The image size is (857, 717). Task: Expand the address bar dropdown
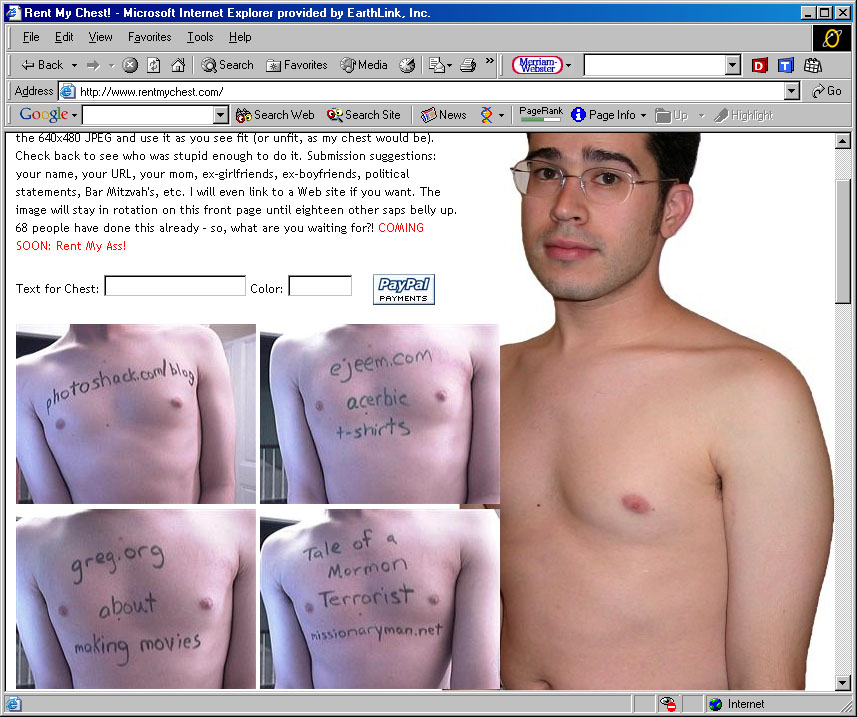(792, 91)
